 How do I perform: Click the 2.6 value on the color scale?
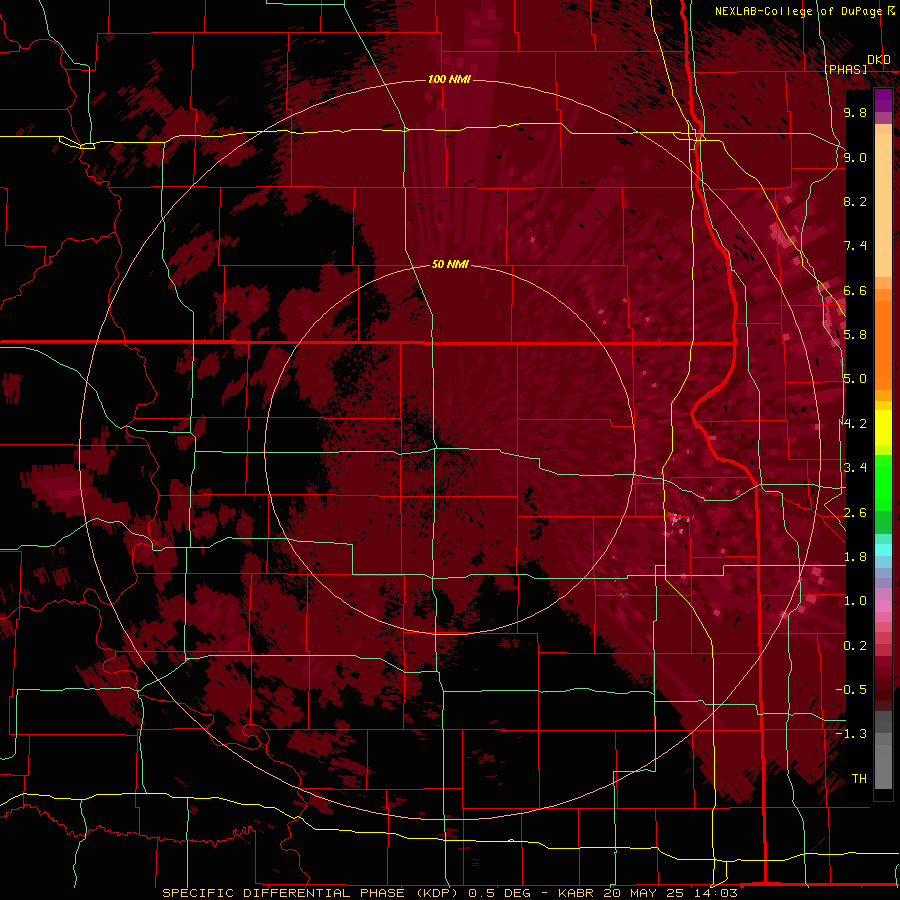click(855, 513)
